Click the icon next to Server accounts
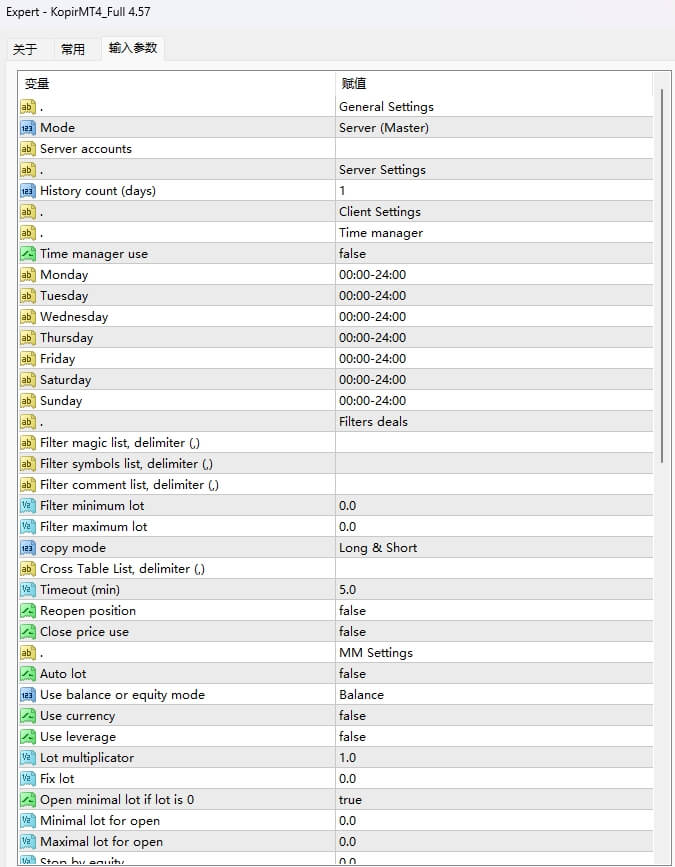 27,149
